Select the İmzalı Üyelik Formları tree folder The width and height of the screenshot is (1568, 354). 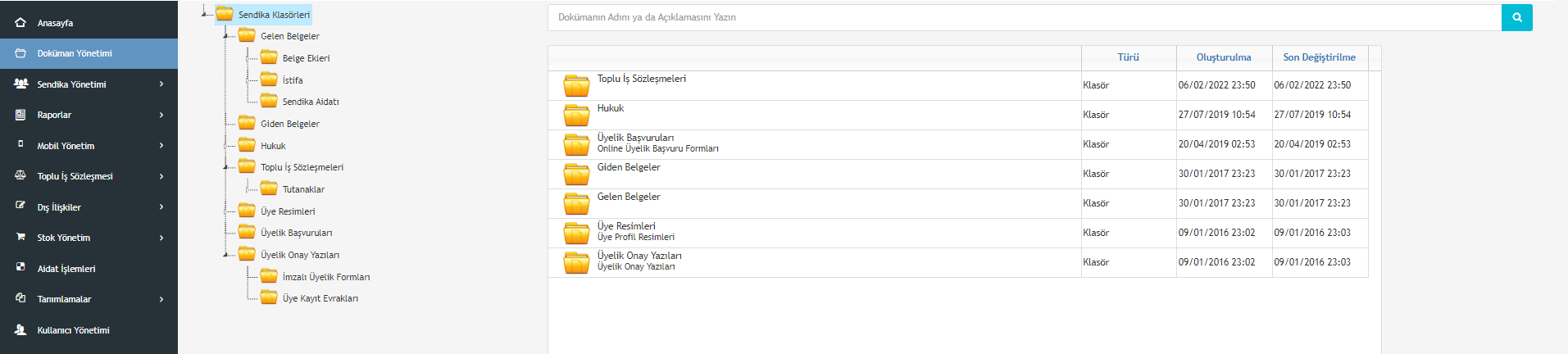(325, 277)
